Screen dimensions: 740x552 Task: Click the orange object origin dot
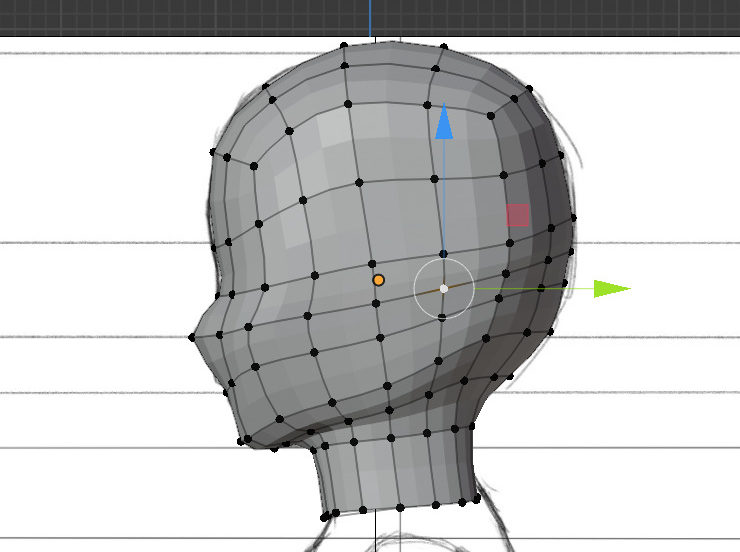[378, 281]
